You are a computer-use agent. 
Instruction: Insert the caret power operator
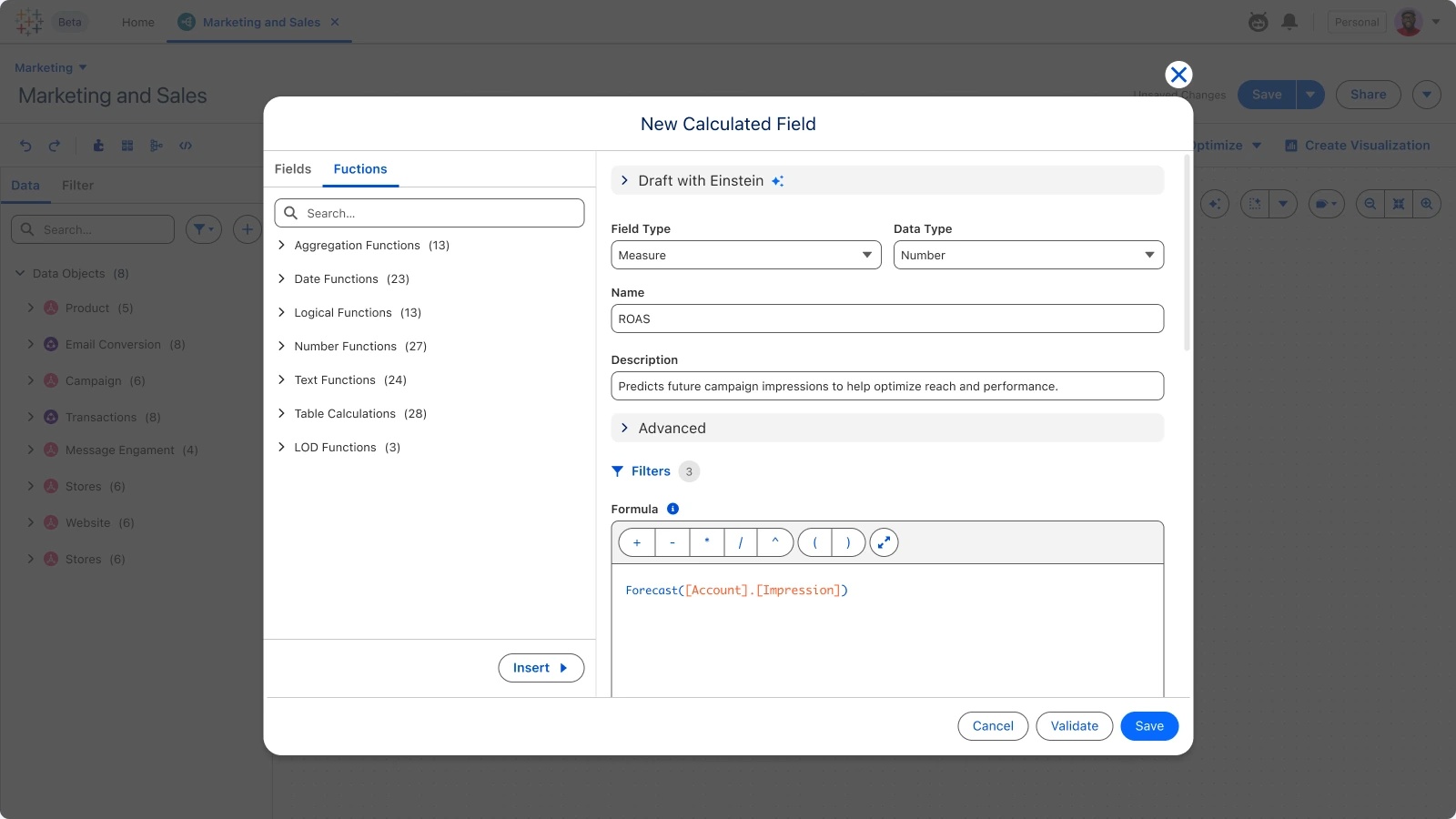click(775, 542)
